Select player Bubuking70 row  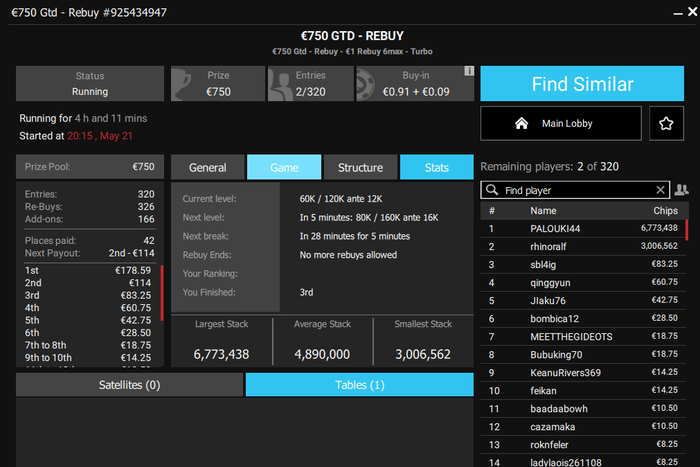(582, 354)
